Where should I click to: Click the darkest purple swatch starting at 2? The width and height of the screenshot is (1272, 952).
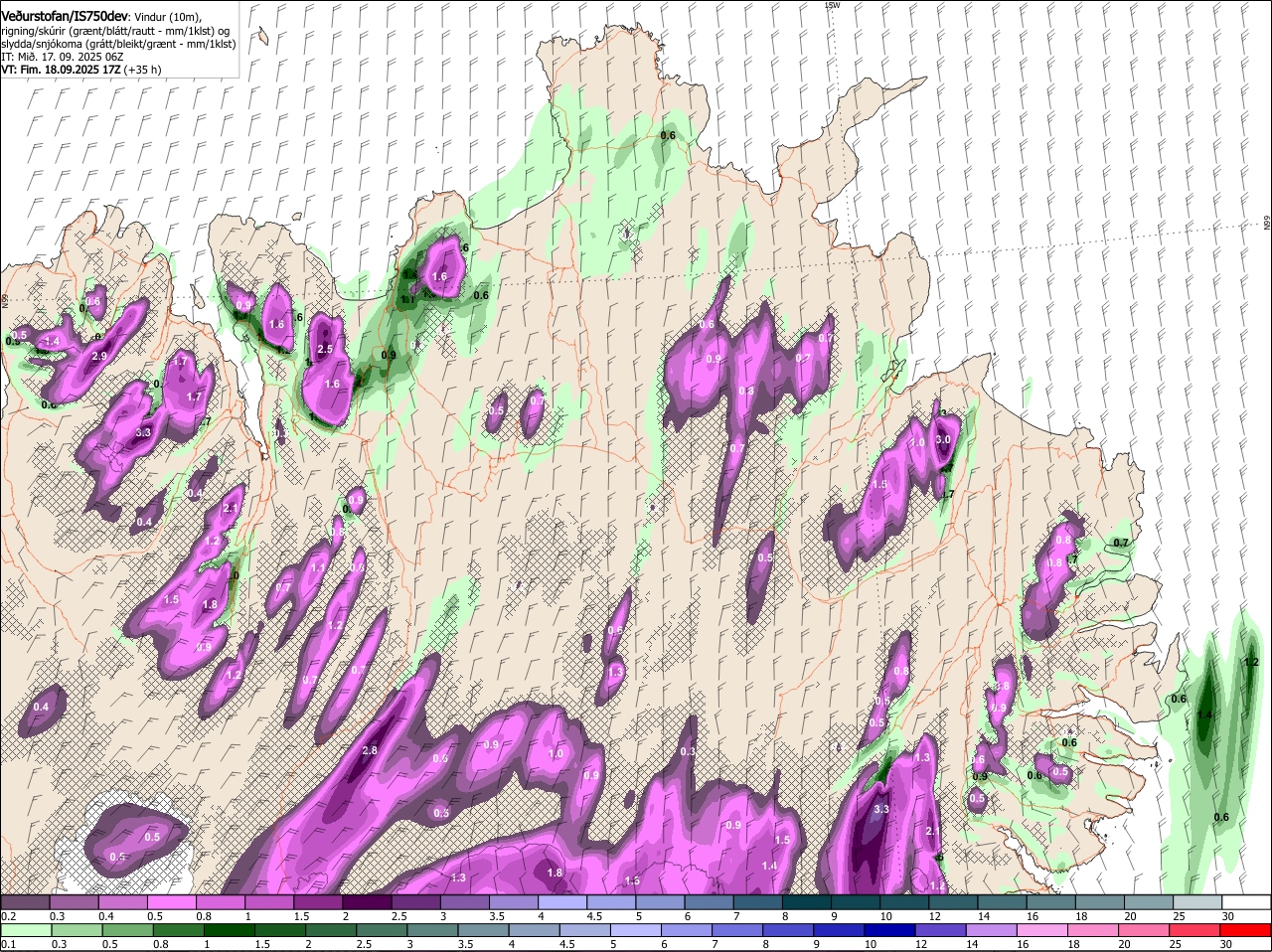pos(367,902)
